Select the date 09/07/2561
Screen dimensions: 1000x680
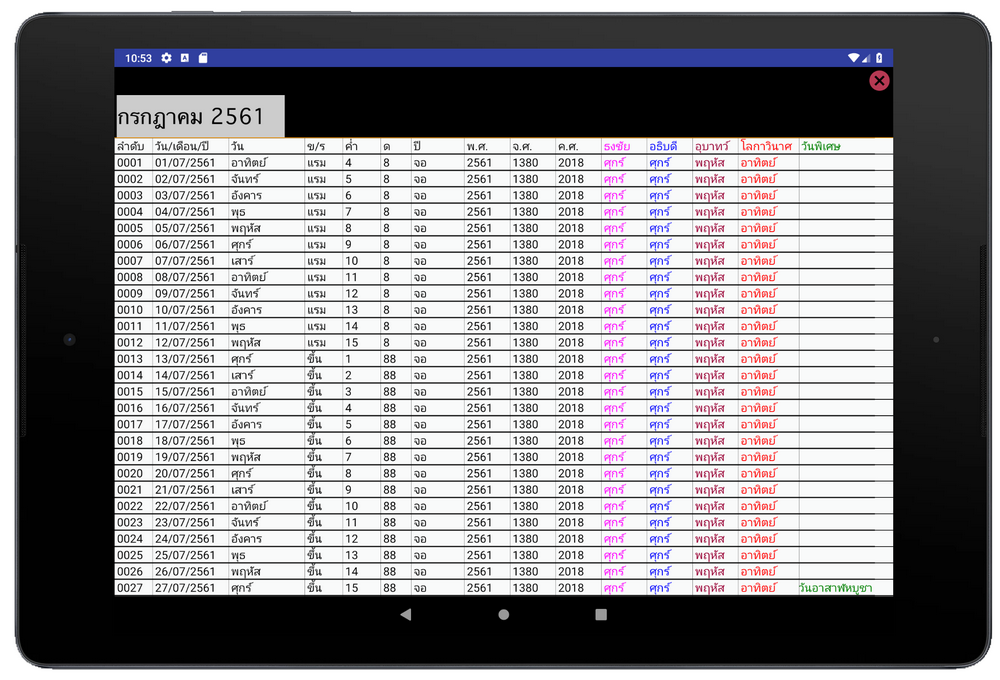pyautogui.click(x=185, y=294)
